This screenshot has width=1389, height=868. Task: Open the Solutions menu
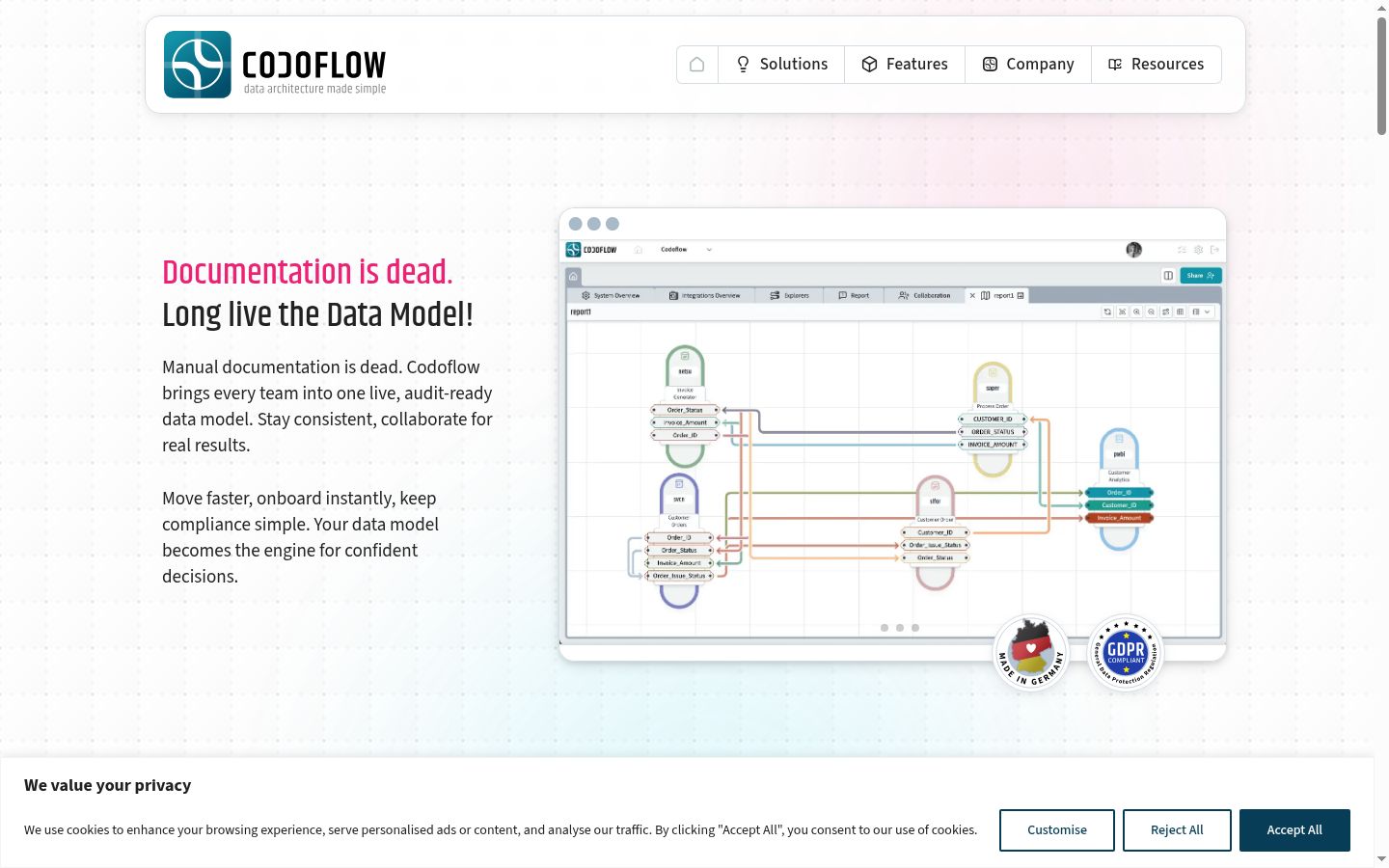coord(781,65)
